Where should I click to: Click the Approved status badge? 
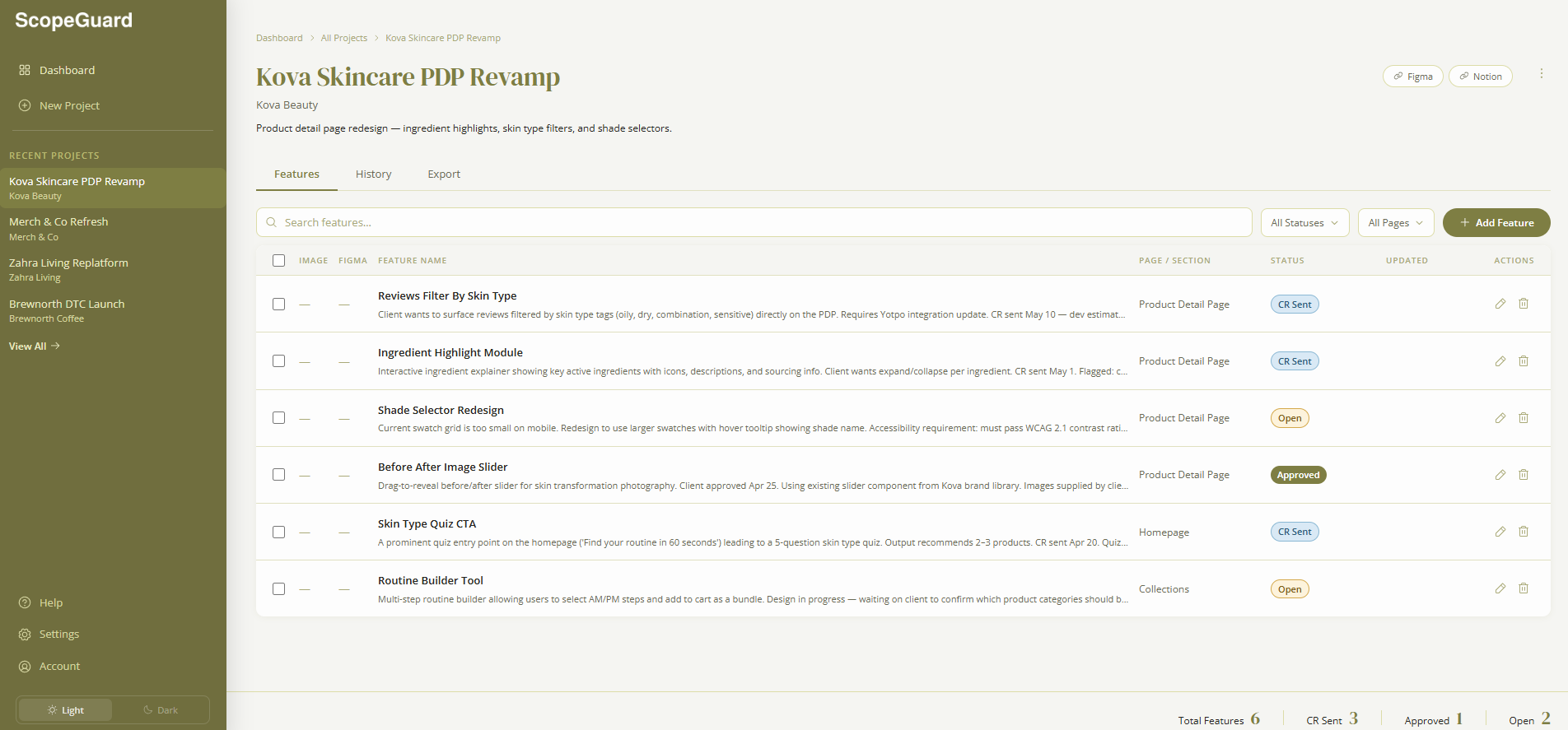pos(1299,475)
